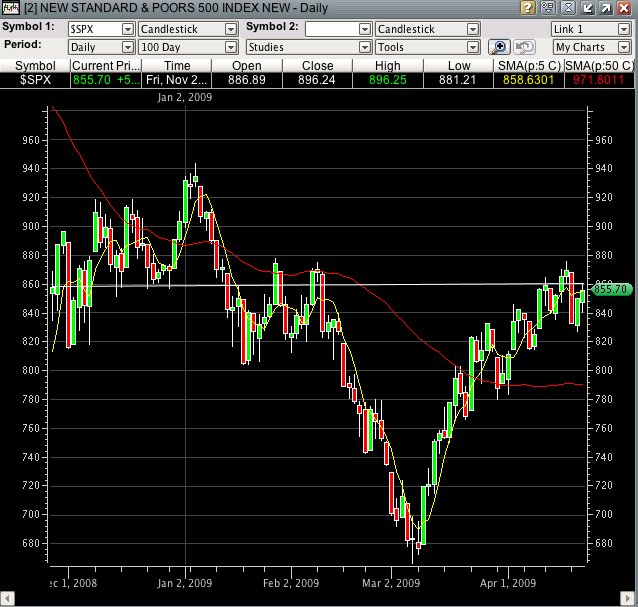Click the down-left arrow shrink window icon
This screenshot has width=638, height=607.
point(588,9)
